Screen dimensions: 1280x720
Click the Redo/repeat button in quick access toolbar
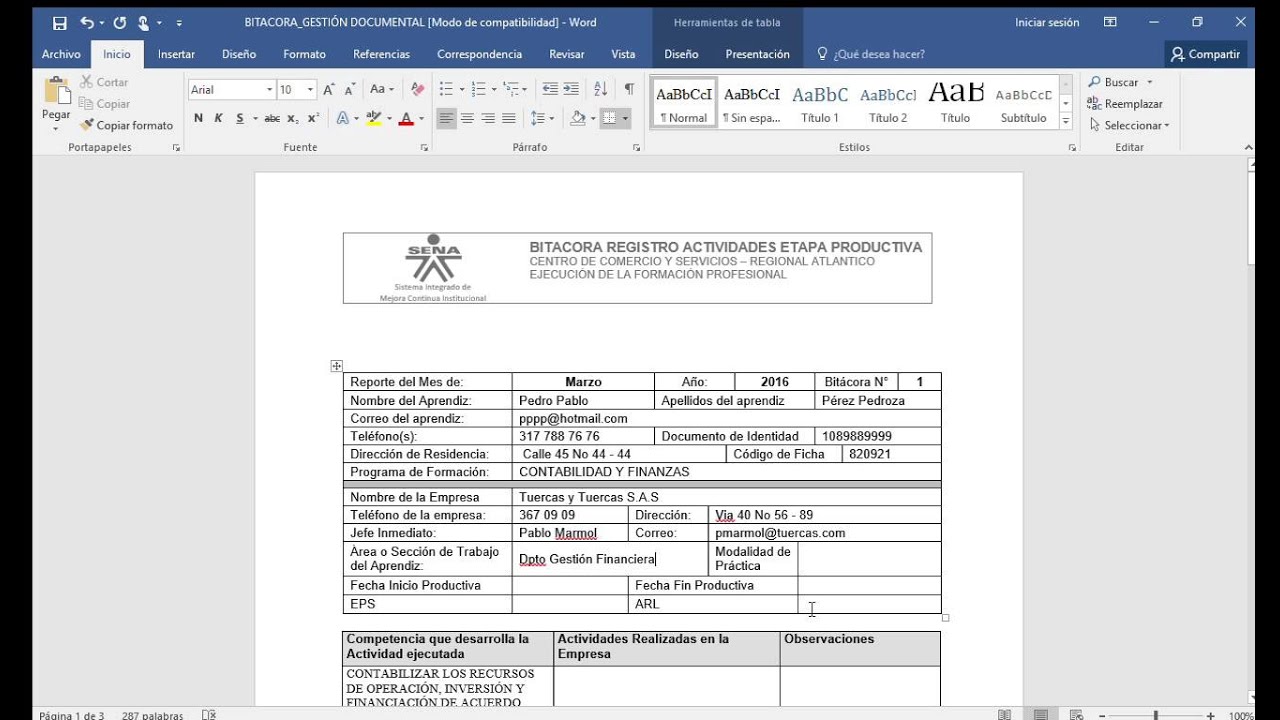tap(120, 22)
